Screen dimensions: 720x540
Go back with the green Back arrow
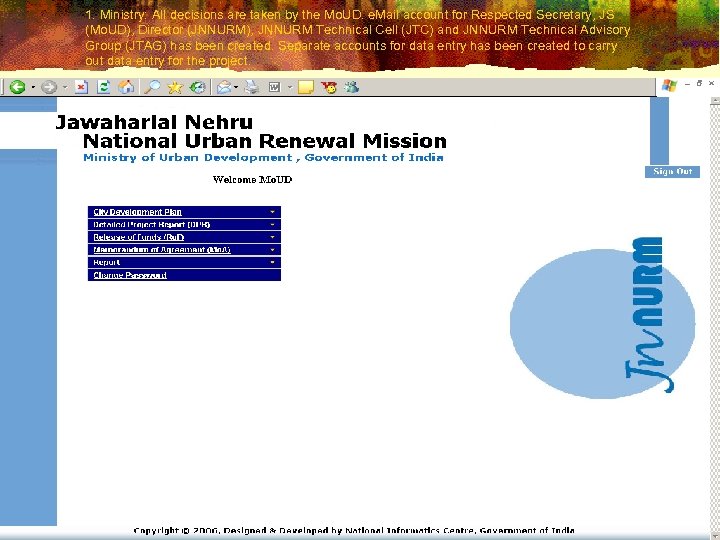(17, 87)
